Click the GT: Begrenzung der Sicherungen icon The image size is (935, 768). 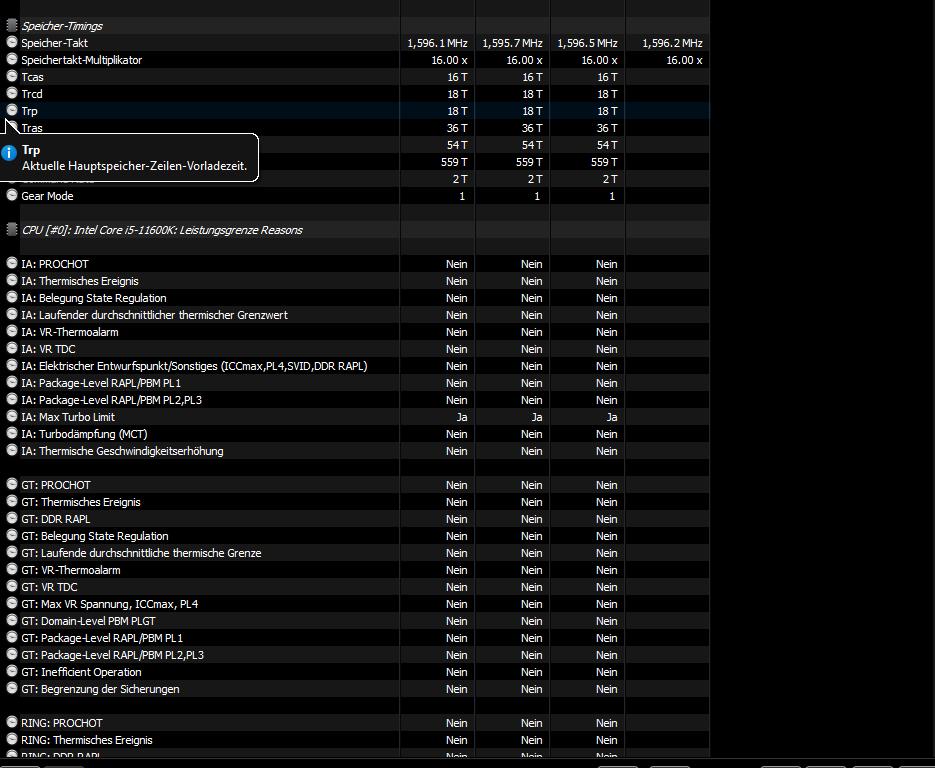pyautogui.click(x=12, y=688)
